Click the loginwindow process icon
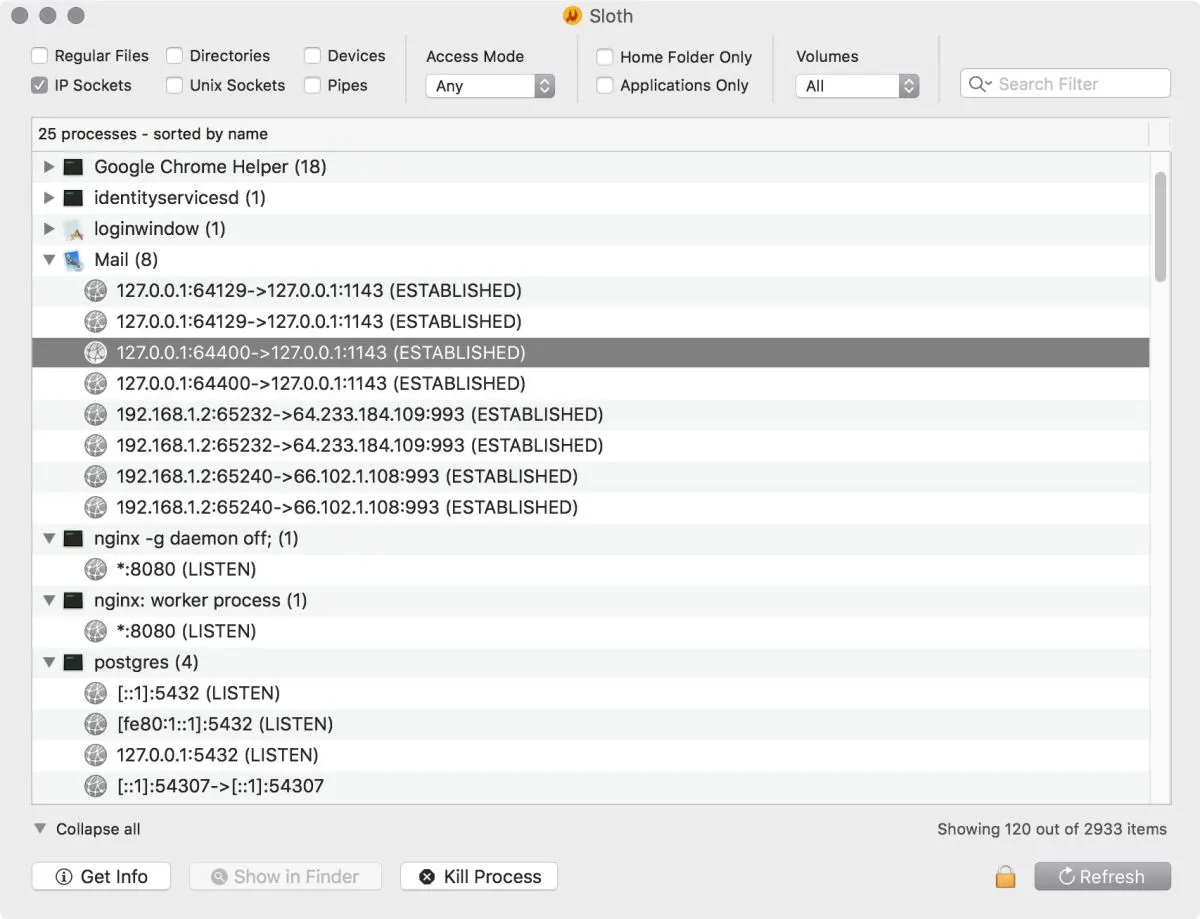The height and width of the screenshot is (919, 1200). click(73, 229)
